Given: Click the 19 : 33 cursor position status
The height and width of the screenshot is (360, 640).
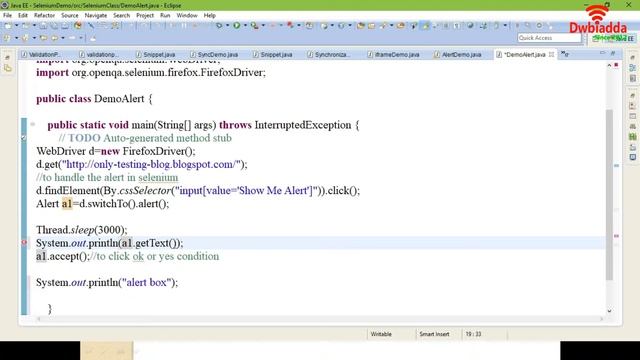Looking at the screenshot, I should click(x=473, y=334).
